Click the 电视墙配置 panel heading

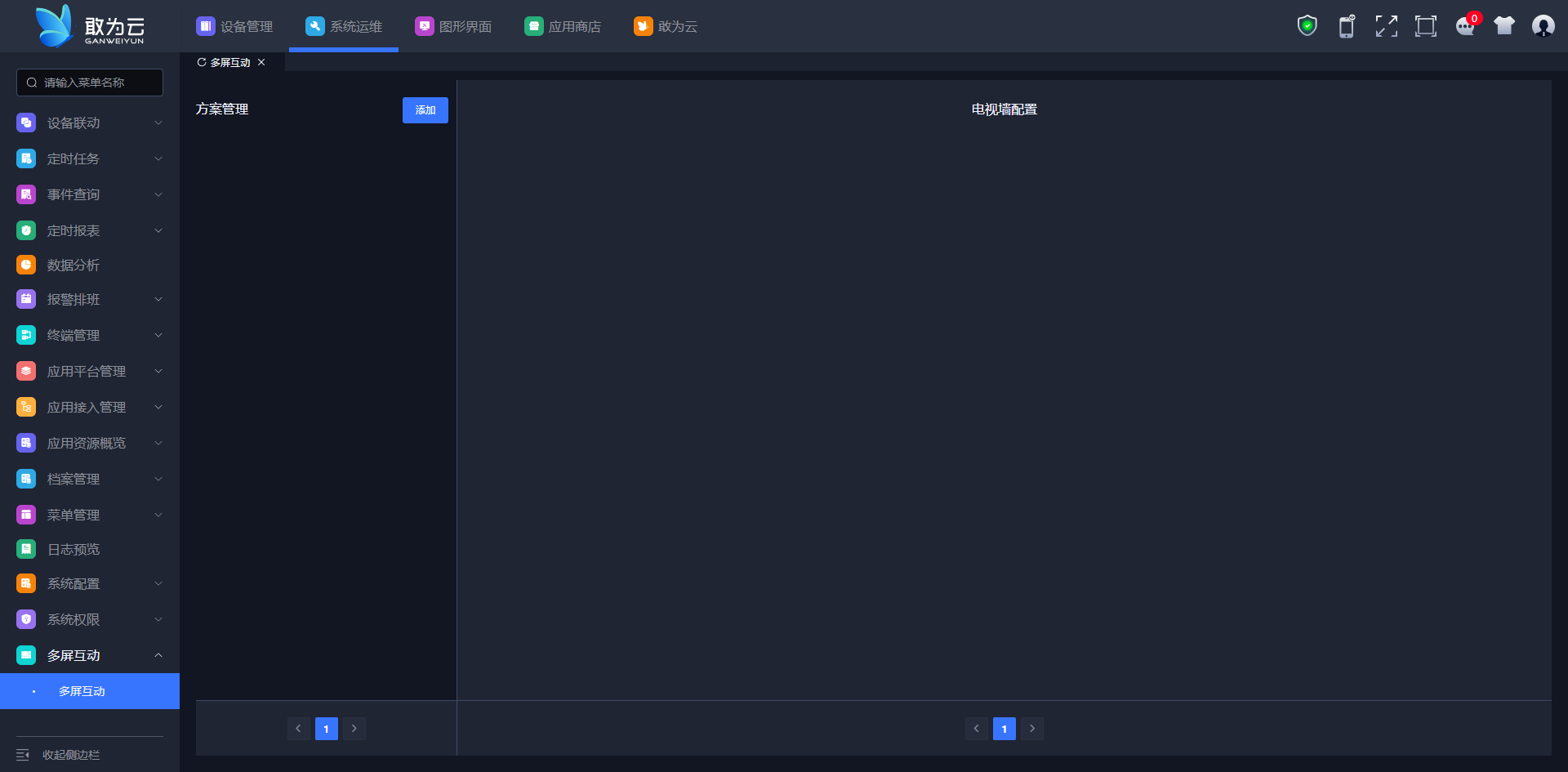[1004, 109]
